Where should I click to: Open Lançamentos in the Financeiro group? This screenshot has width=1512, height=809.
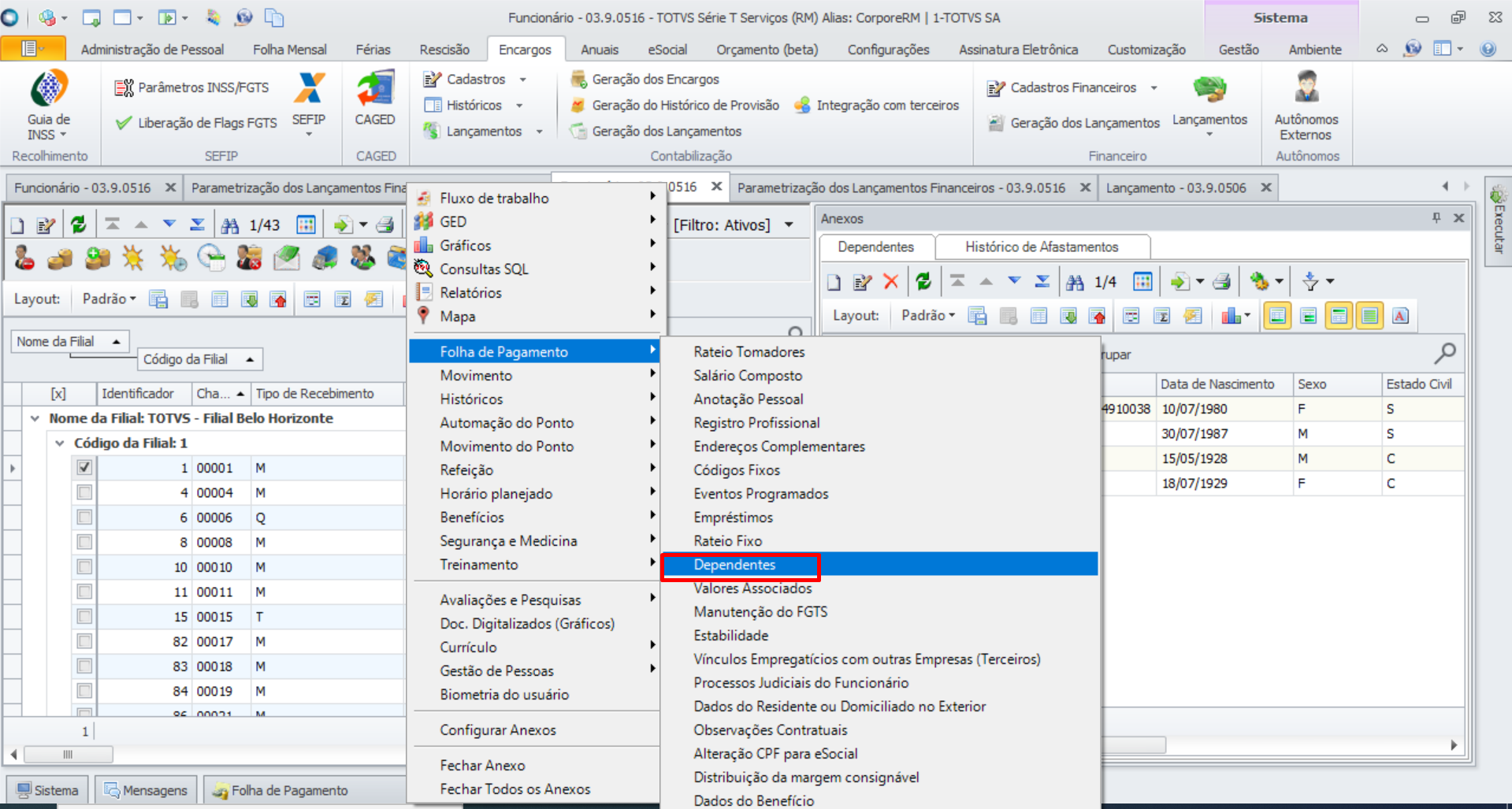point(1209,106)
